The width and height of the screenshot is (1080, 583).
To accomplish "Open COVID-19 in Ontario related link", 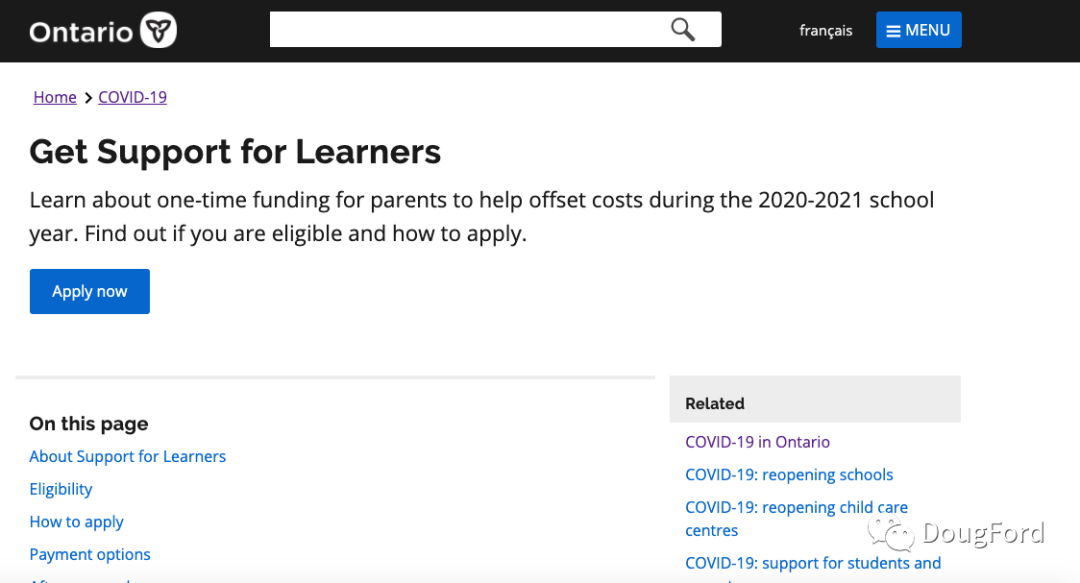I will coord(757,442).
